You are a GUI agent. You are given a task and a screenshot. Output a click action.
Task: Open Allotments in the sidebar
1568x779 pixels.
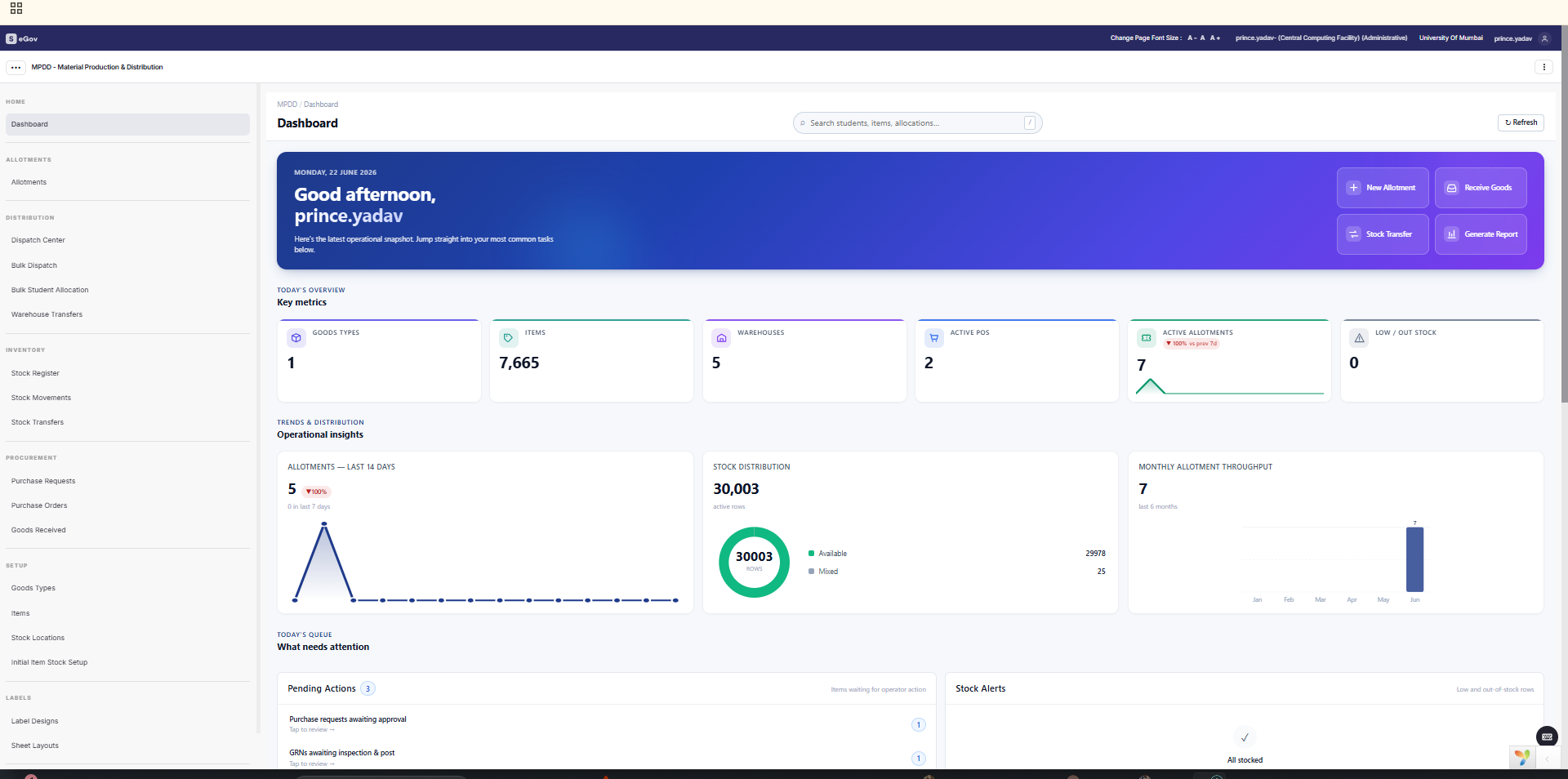point(127,182)
